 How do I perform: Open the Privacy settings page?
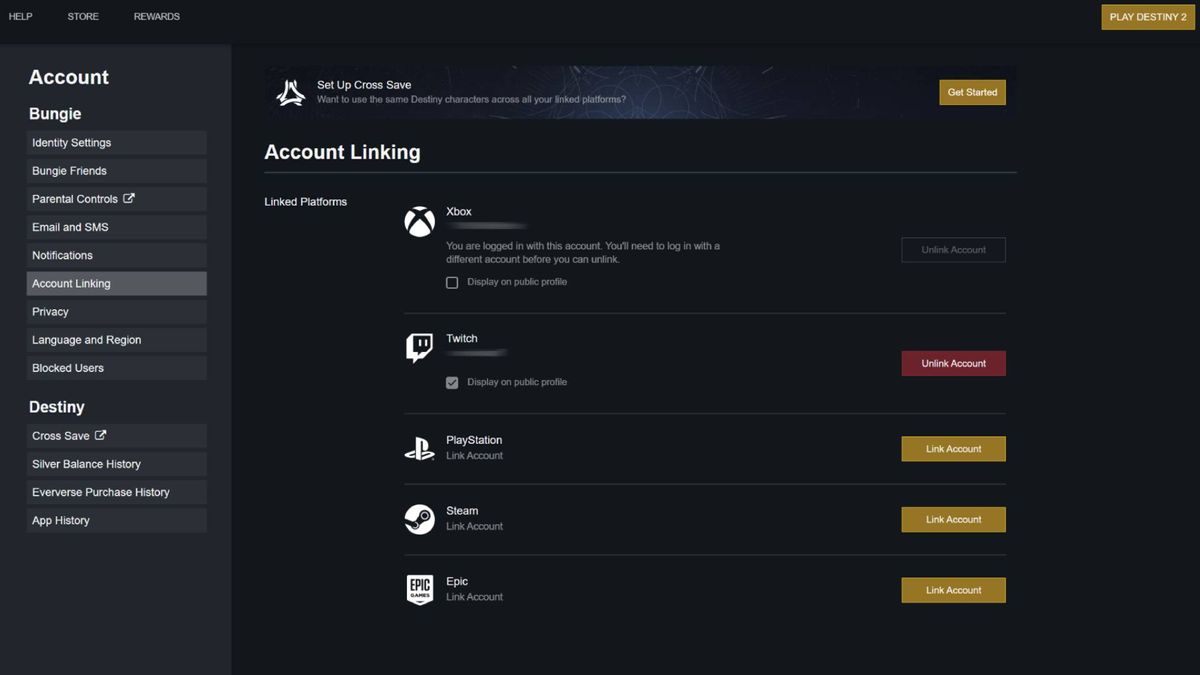[x=116, y=311]
